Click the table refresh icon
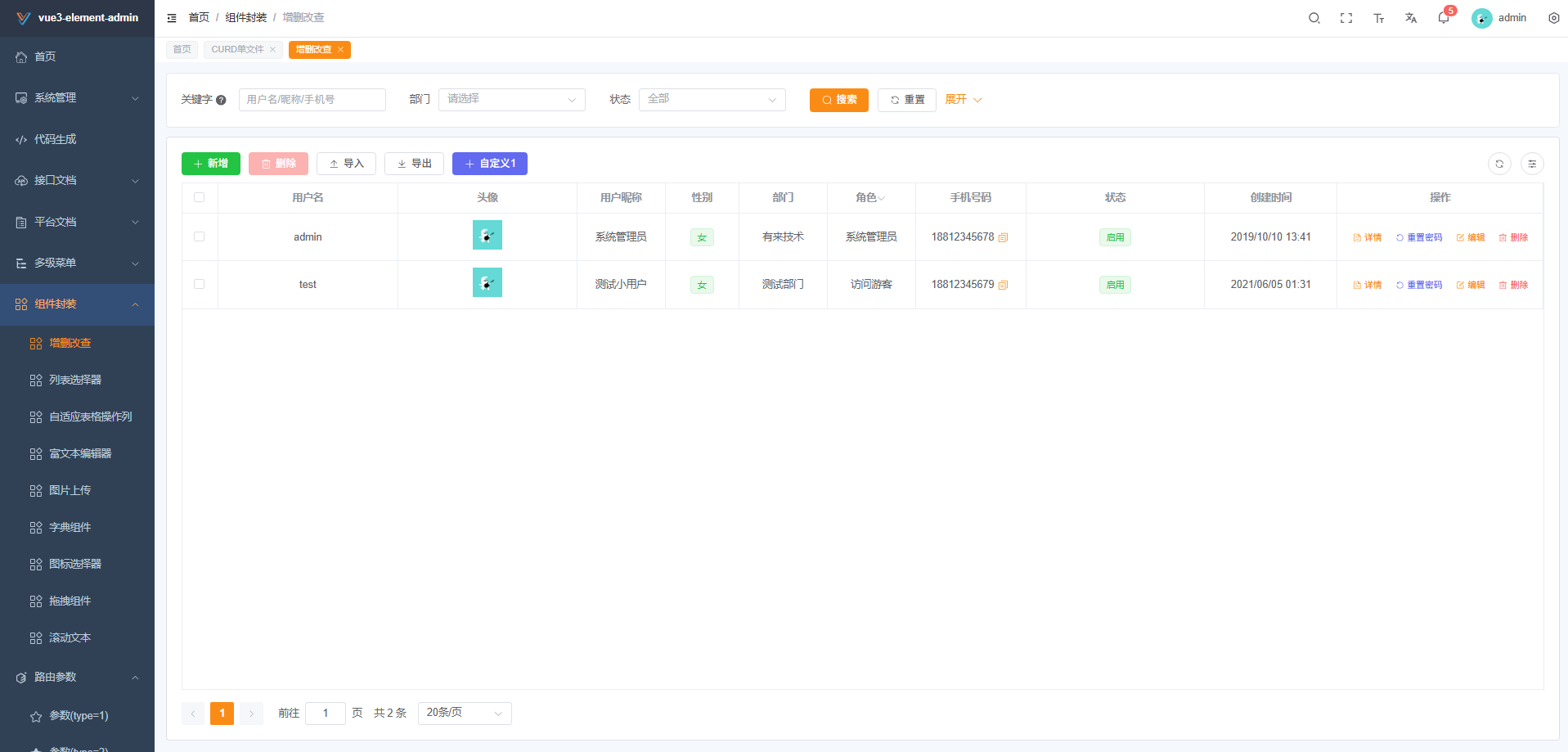1568x752 pixels. tap(1499, 164)
